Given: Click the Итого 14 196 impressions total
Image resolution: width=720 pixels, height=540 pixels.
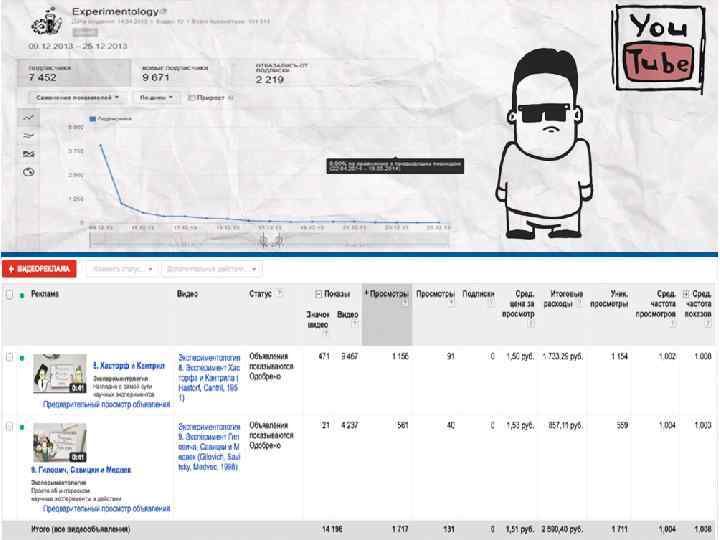Looking at the screenshot, I should [332, 529].
